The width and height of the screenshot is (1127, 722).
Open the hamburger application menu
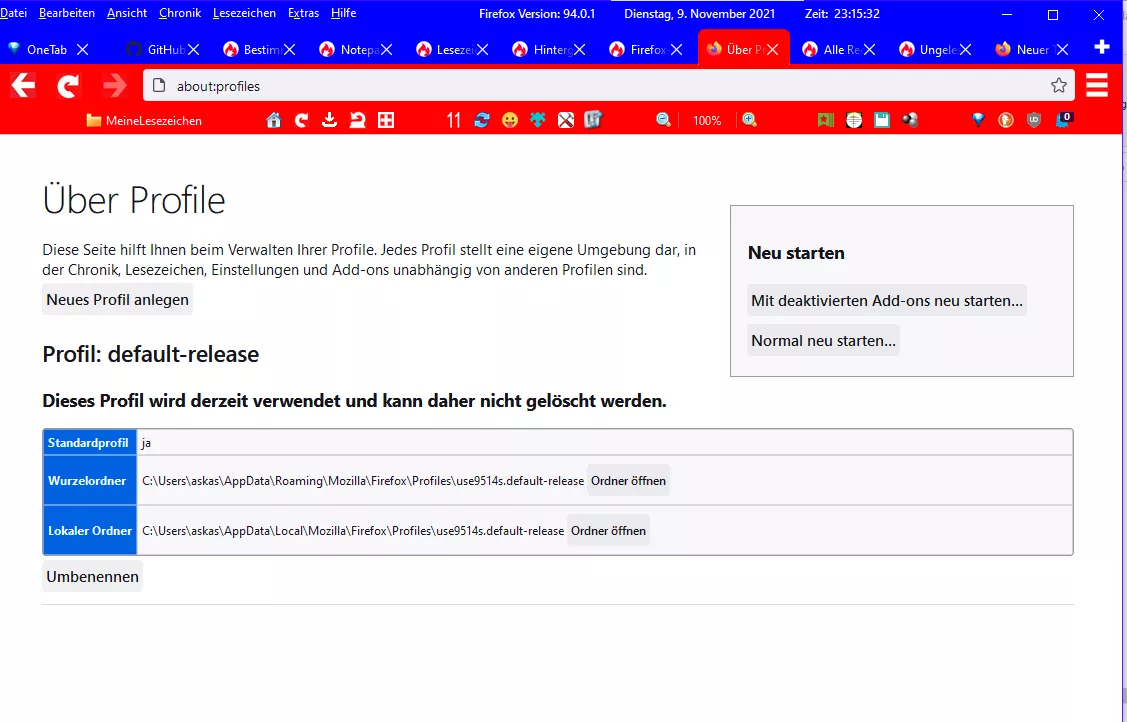point(1097,85)
